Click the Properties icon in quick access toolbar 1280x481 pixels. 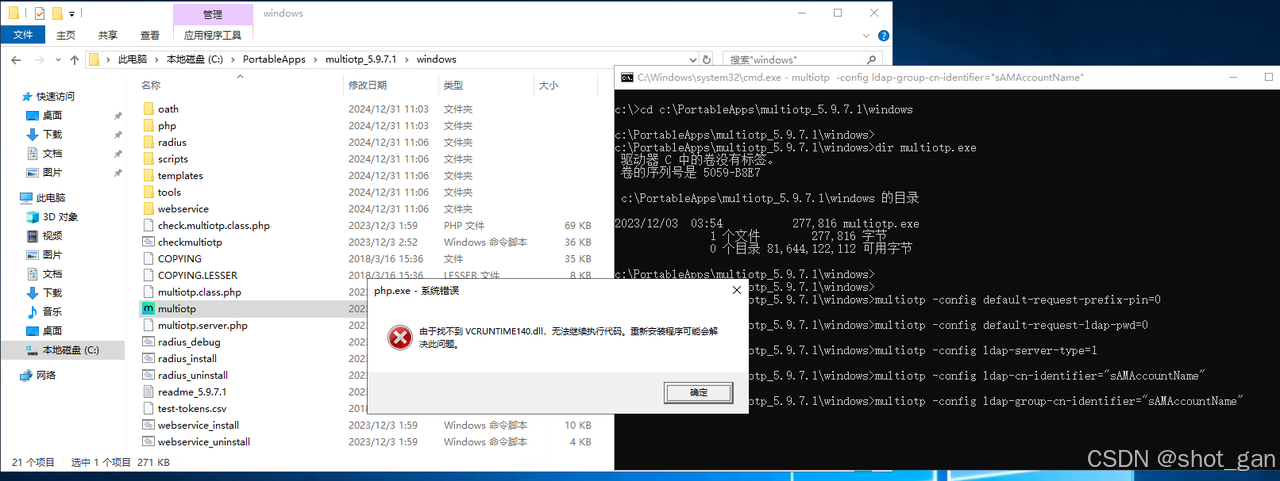pos(39,14)
